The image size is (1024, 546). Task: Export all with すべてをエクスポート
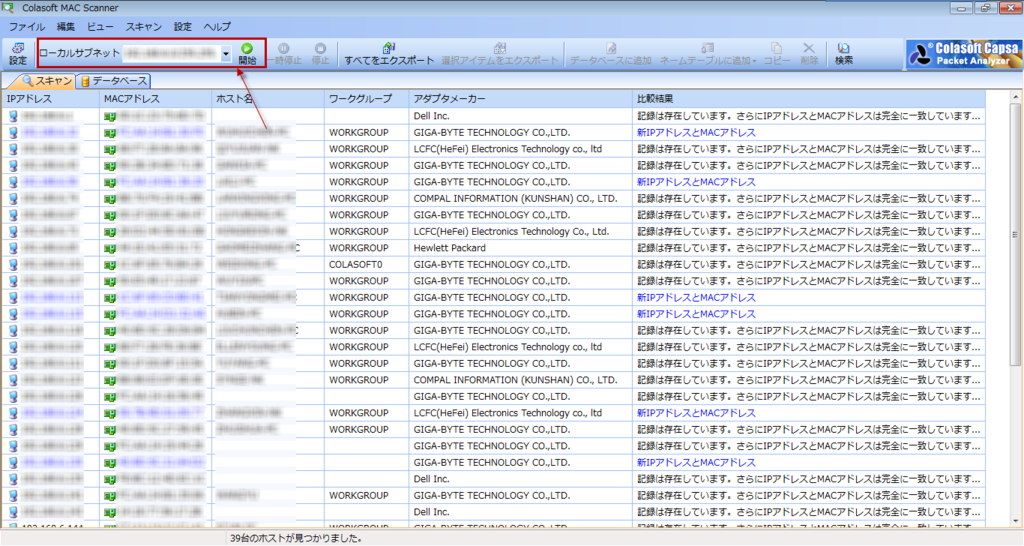pos(389,54)
